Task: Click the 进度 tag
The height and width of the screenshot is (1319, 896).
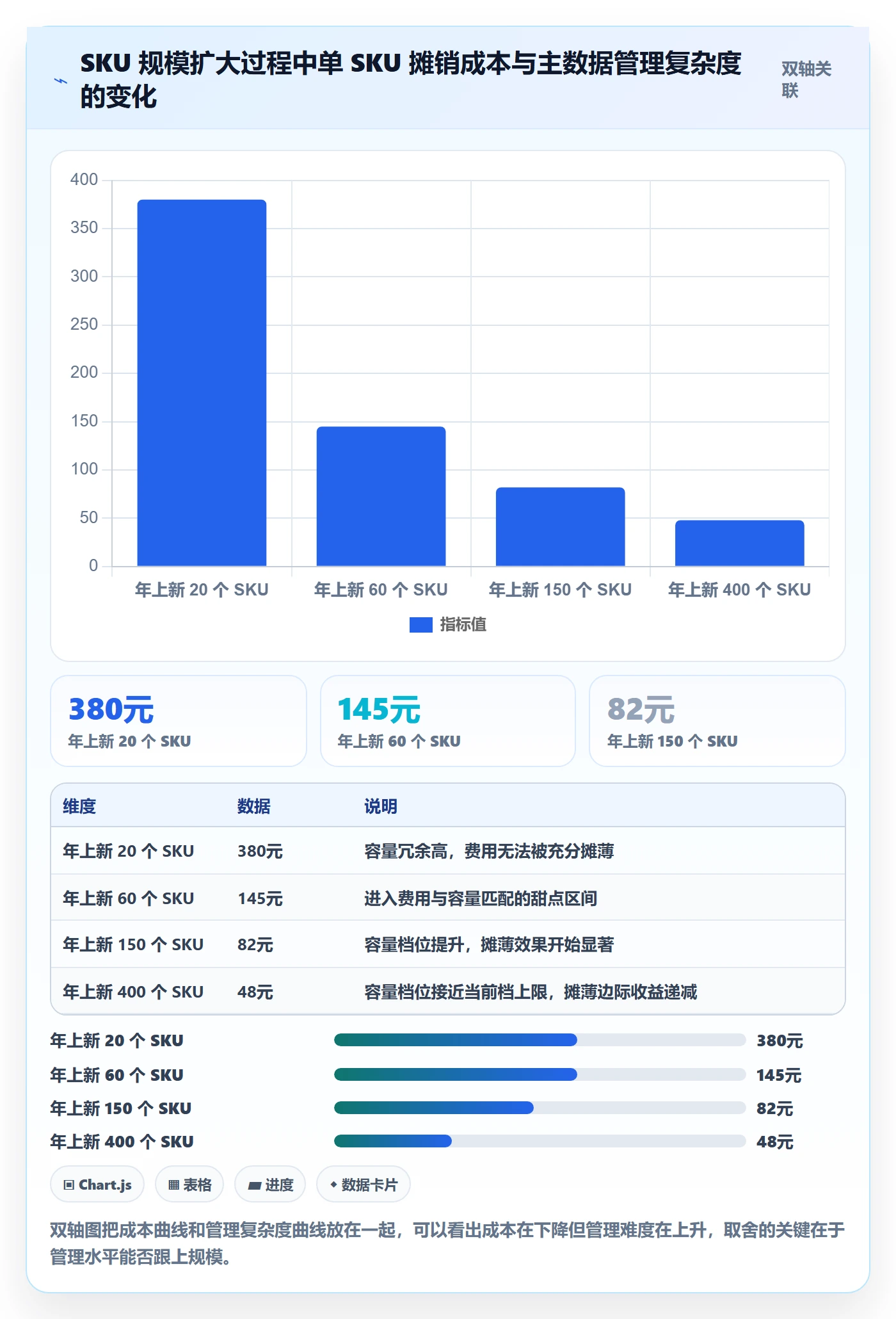Action: coord(270,1185)
